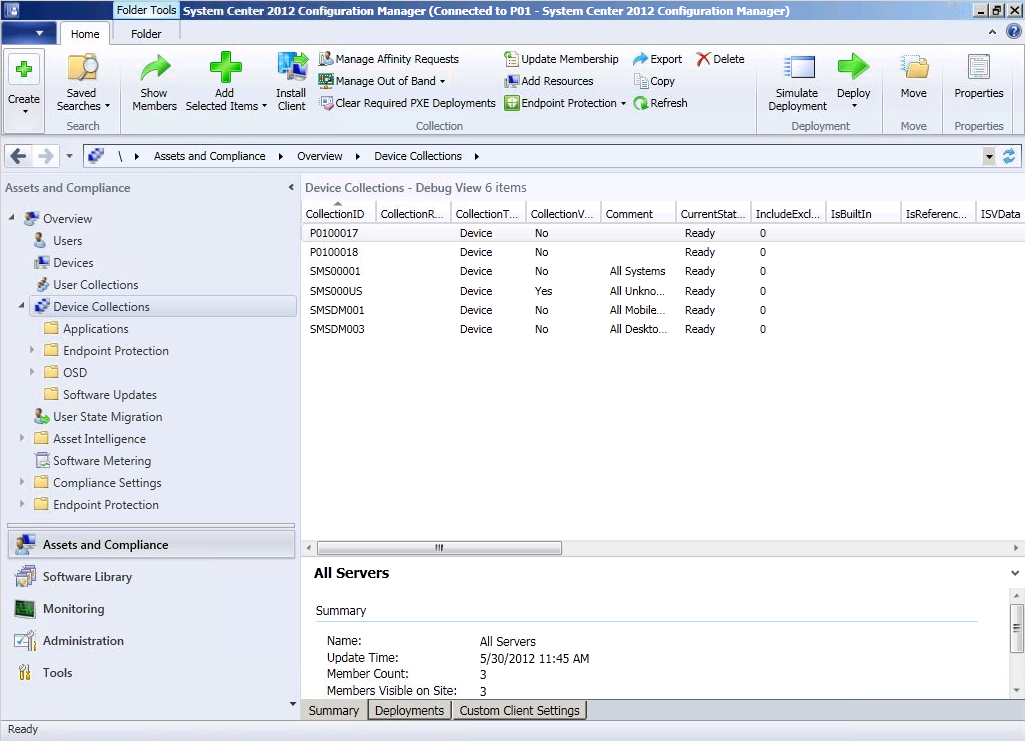Open the Administration workspace
1025x741 pixels.
pos(83,640)
